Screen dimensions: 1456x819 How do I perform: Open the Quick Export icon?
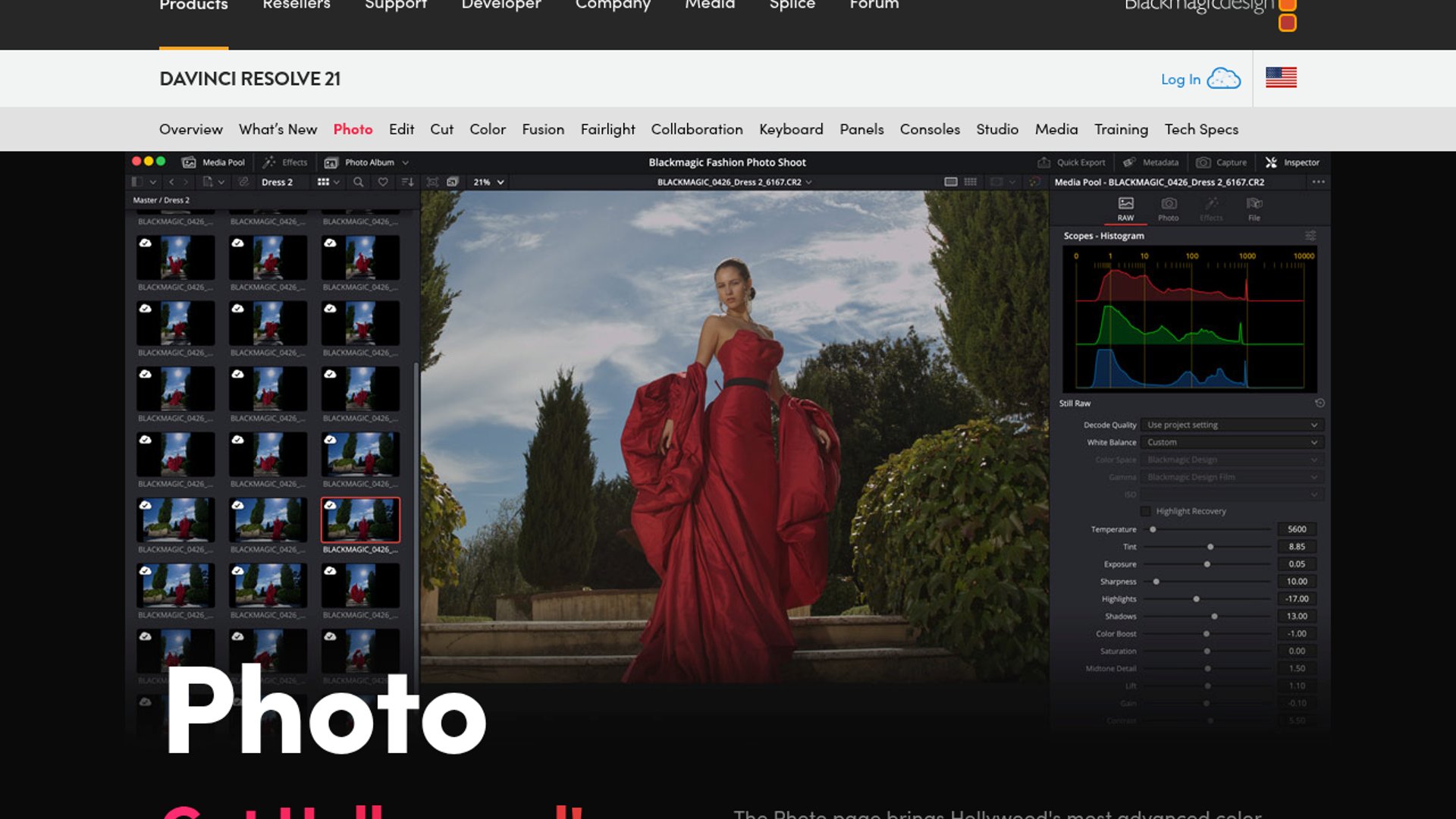click(x=1044, y=162)
